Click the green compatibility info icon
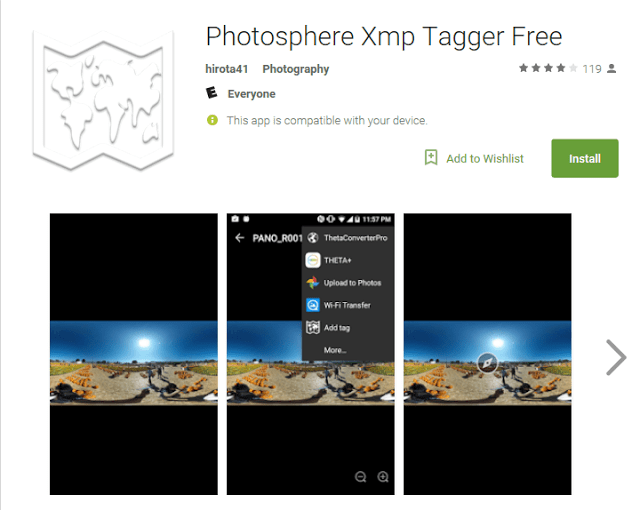Screen dimensions: 640x510 [x=212, y=120]
